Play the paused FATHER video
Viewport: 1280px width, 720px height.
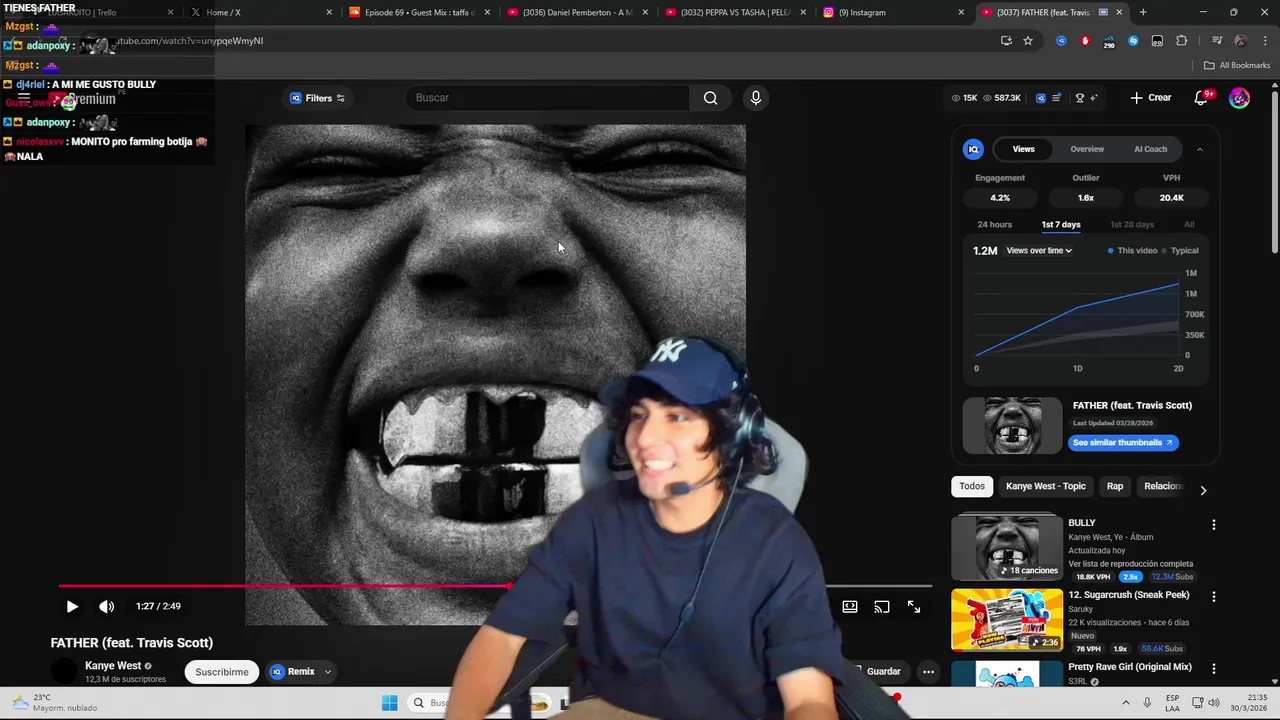click(x=72, y=606)
